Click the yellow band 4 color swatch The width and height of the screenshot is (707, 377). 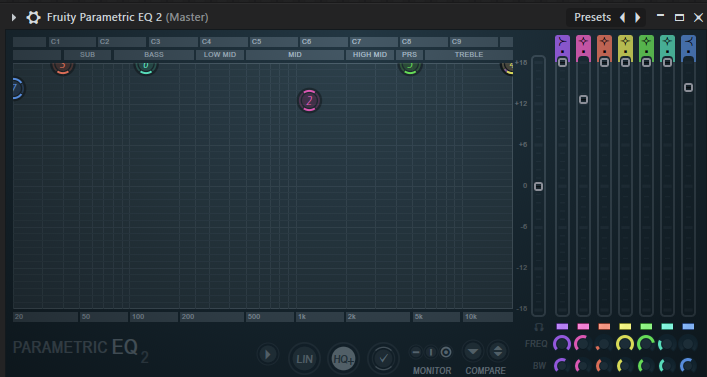[625, 326]
